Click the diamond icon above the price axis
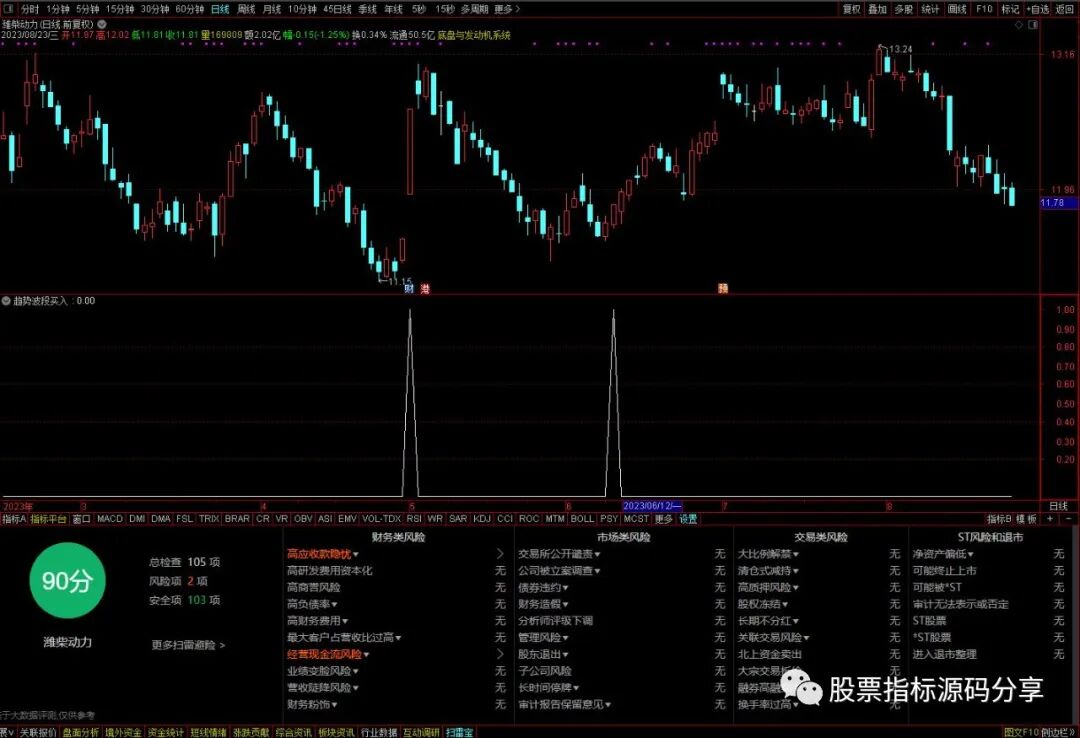The height and width of the screenshot is (738, 1080). 1019,25
